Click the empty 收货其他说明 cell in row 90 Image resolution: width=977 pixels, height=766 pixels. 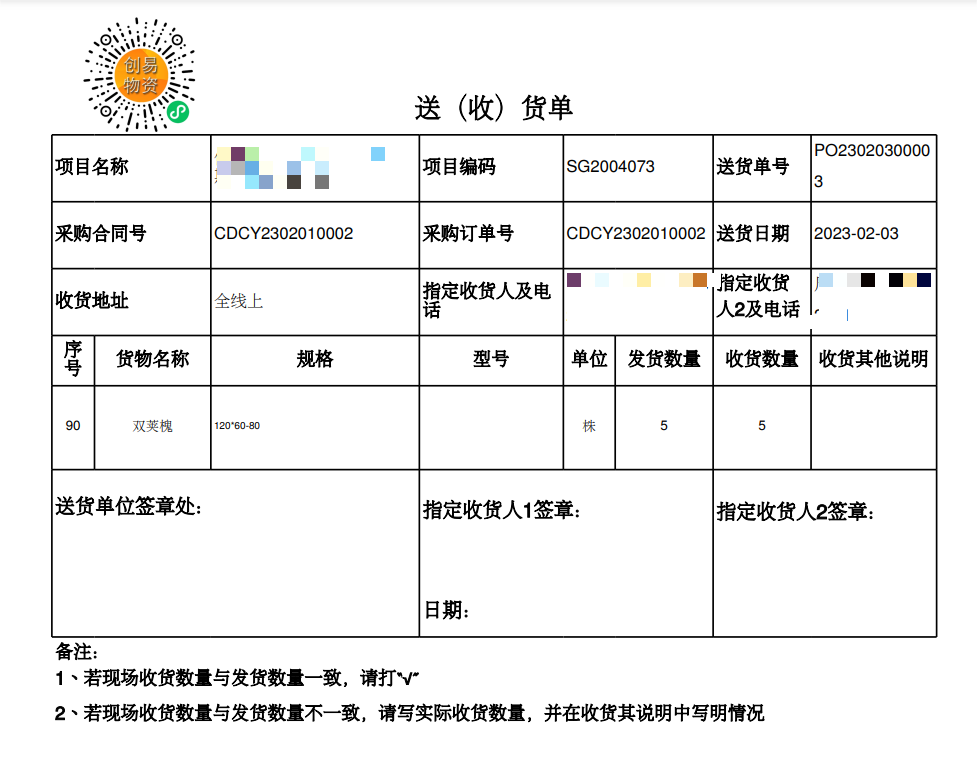[x=873, y=426]
